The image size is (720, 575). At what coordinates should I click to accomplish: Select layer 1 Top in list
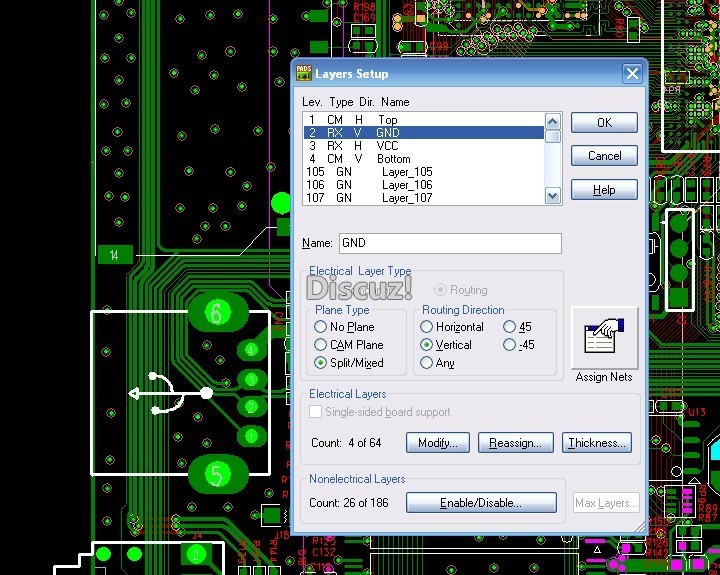(424, 120)
